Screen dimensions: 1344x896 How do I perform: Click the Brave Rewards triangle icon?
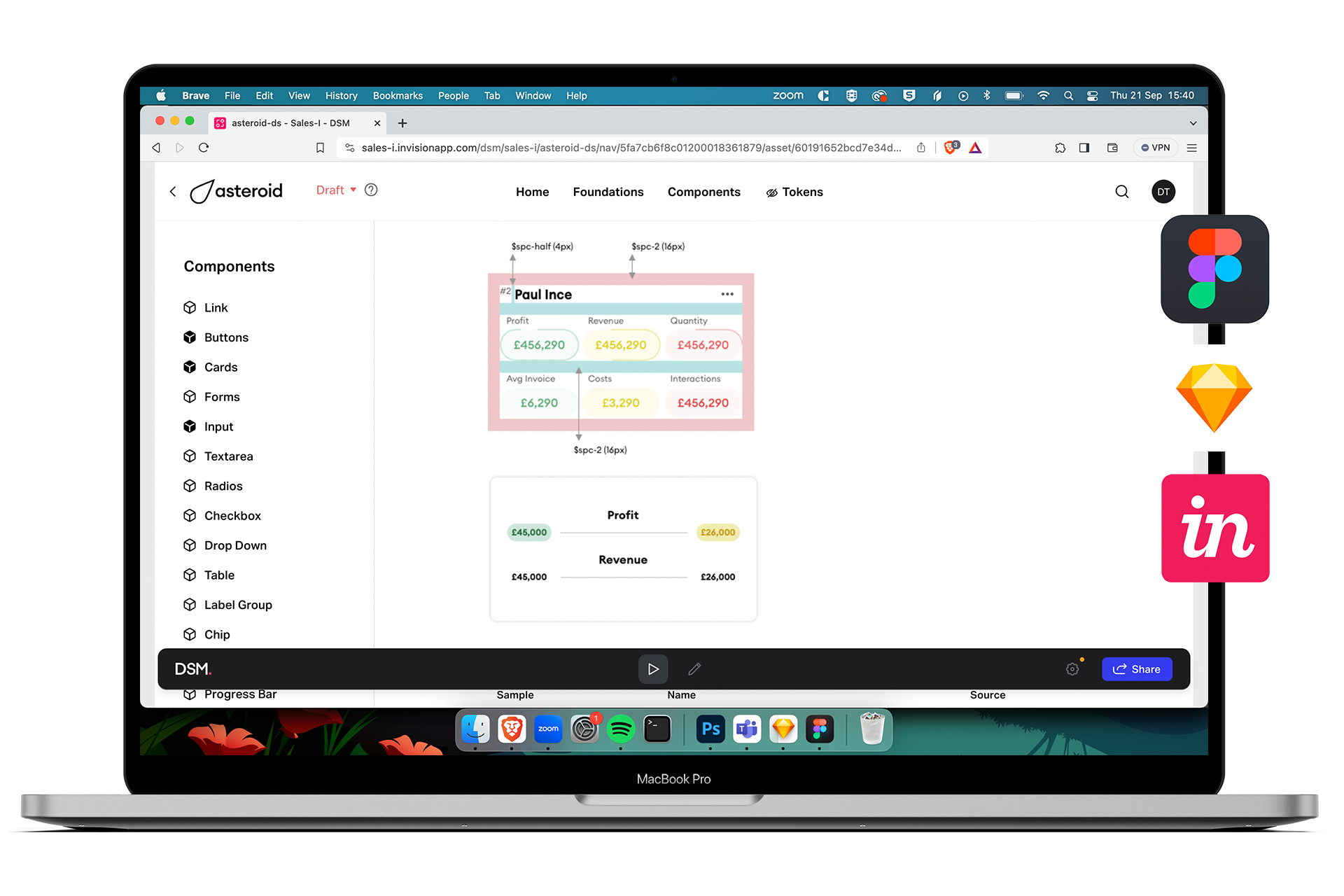click(x=975, y=148)
